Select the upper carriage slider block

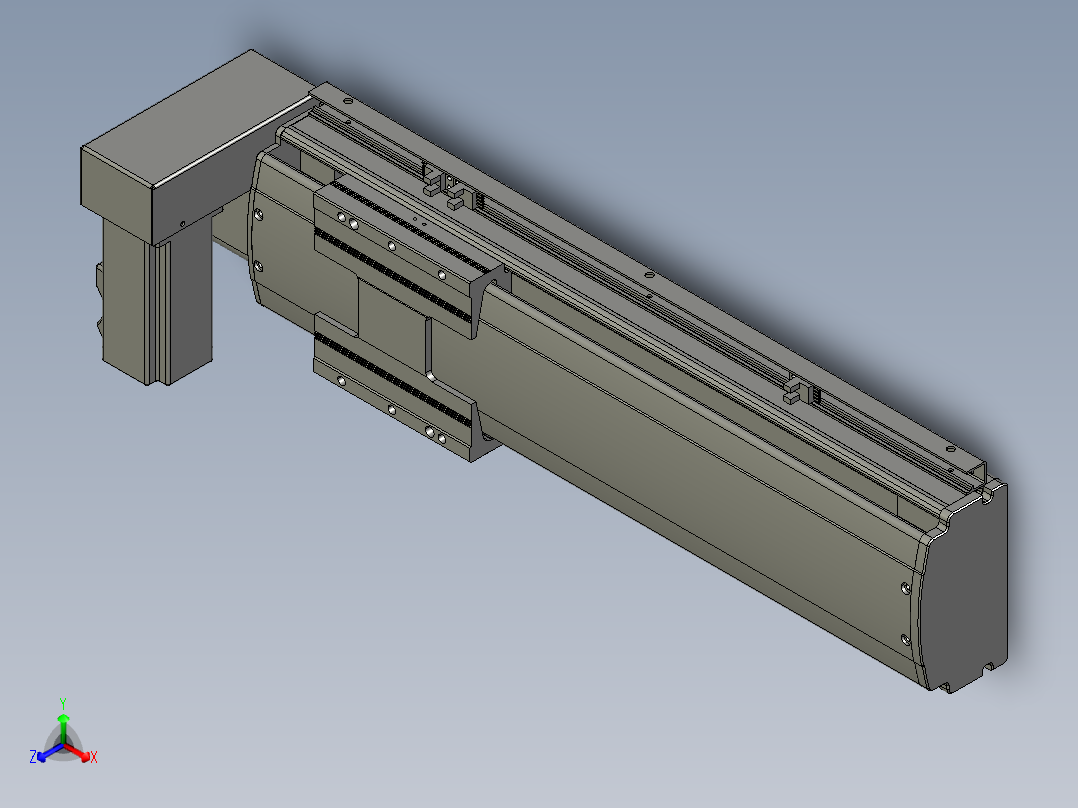406,254
